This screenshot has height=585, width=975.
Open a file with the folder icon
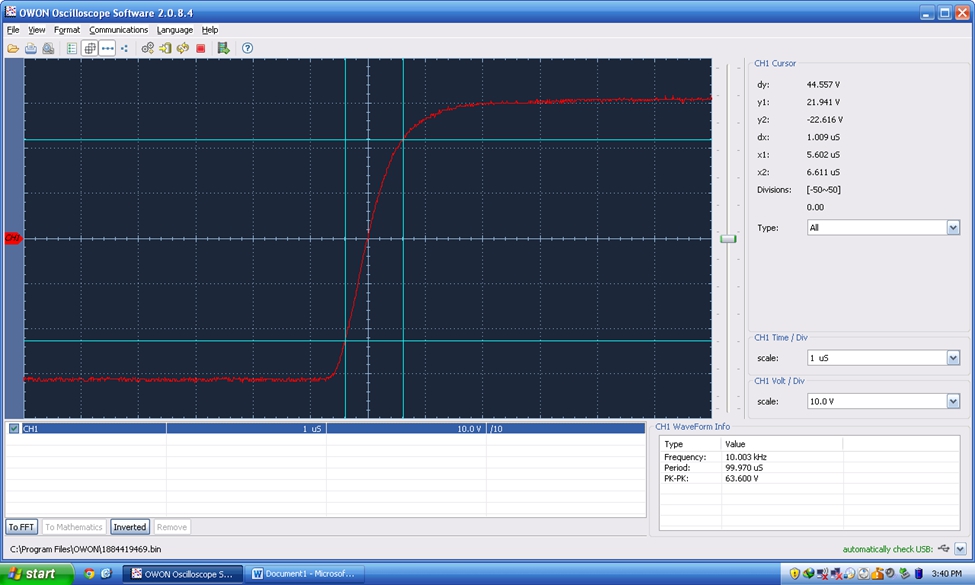coord(13,48)
